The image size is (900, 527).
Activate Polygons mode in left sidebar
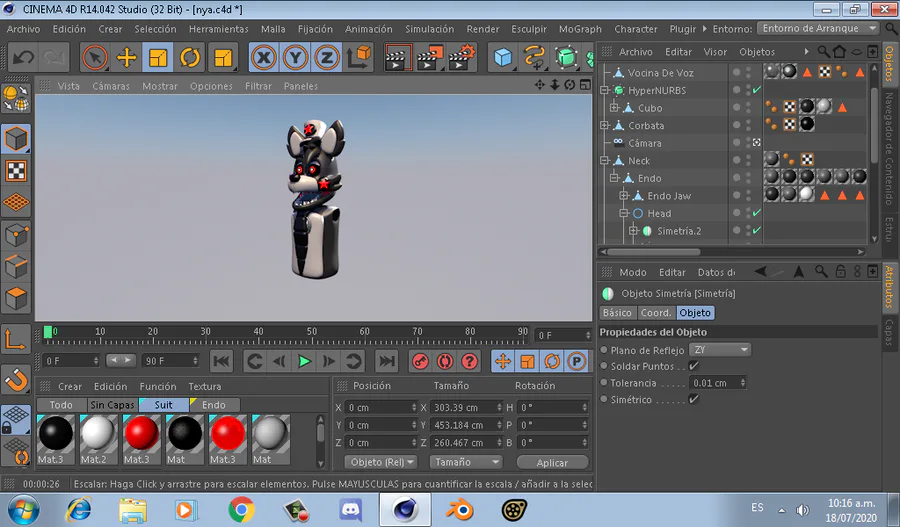[15, 299]
